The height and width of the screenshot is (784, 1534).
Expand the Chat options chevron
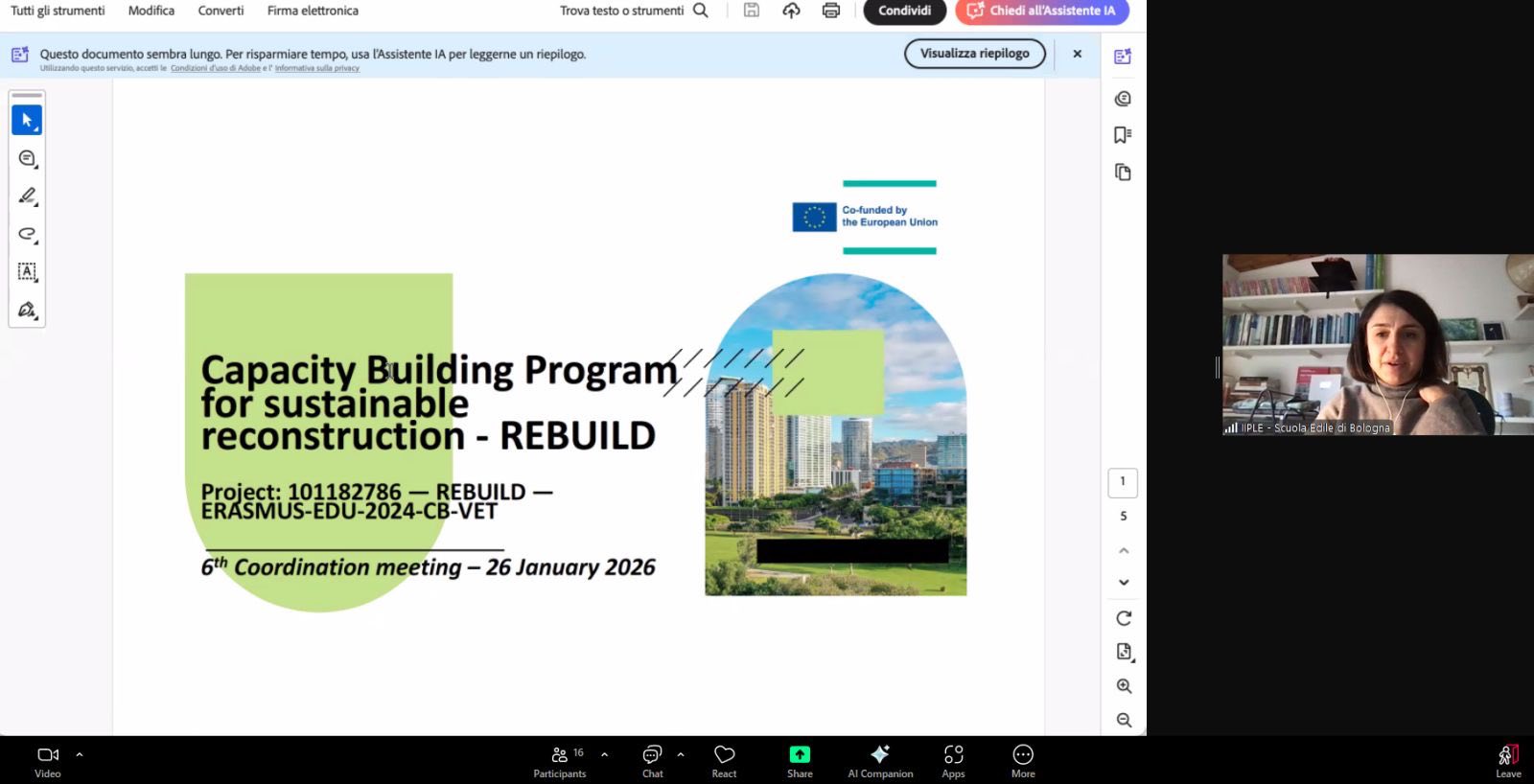coord(681,754)
